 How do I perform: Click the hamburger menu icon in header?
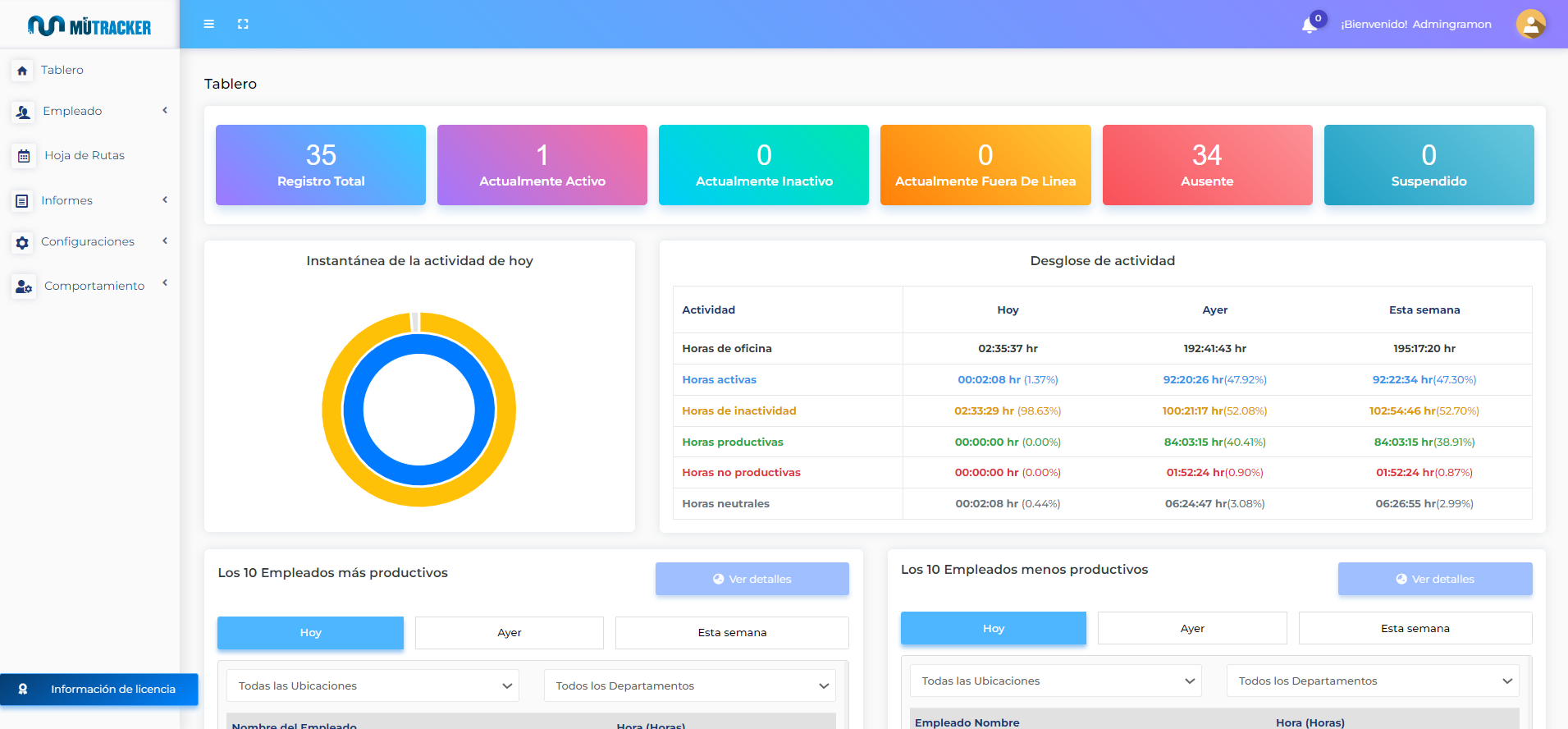point(209,25)
